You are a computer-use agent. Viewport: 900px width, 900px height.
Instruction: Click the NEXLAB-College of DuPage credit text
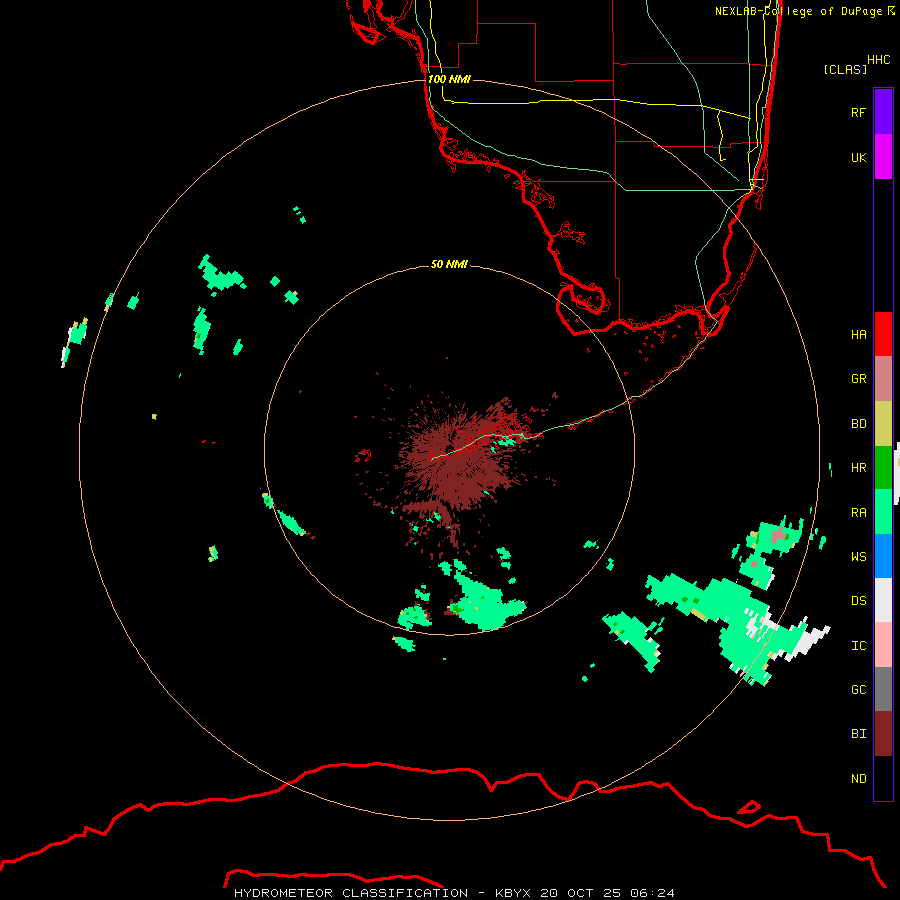click(804, 11)
